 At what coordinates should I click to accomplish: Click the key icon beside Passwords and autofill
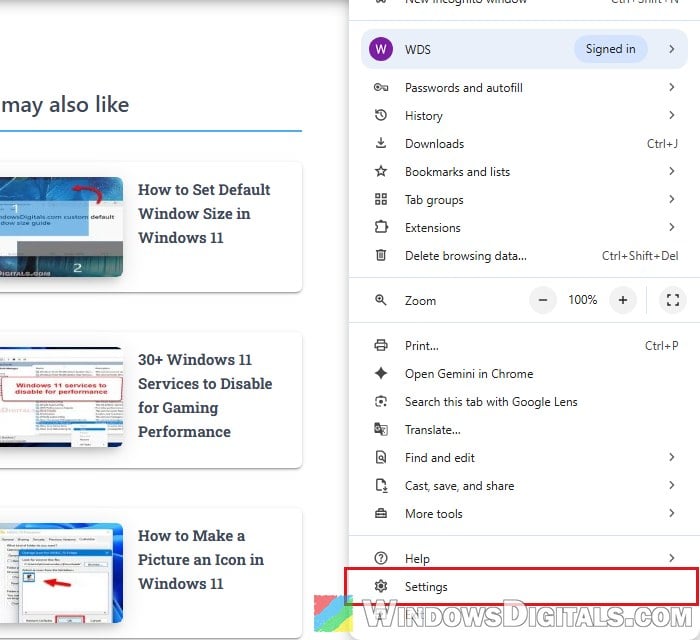[381, 87]
